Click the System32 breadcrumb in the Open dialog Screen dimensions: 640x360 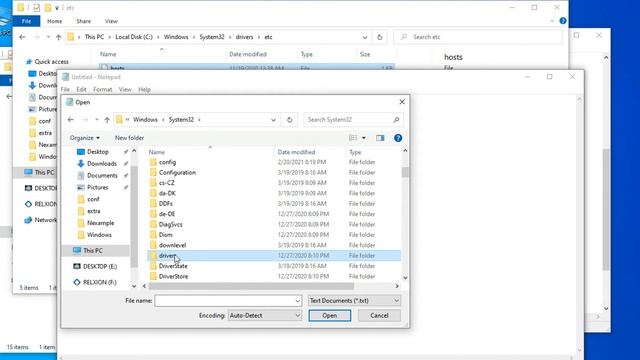point(181,120)
